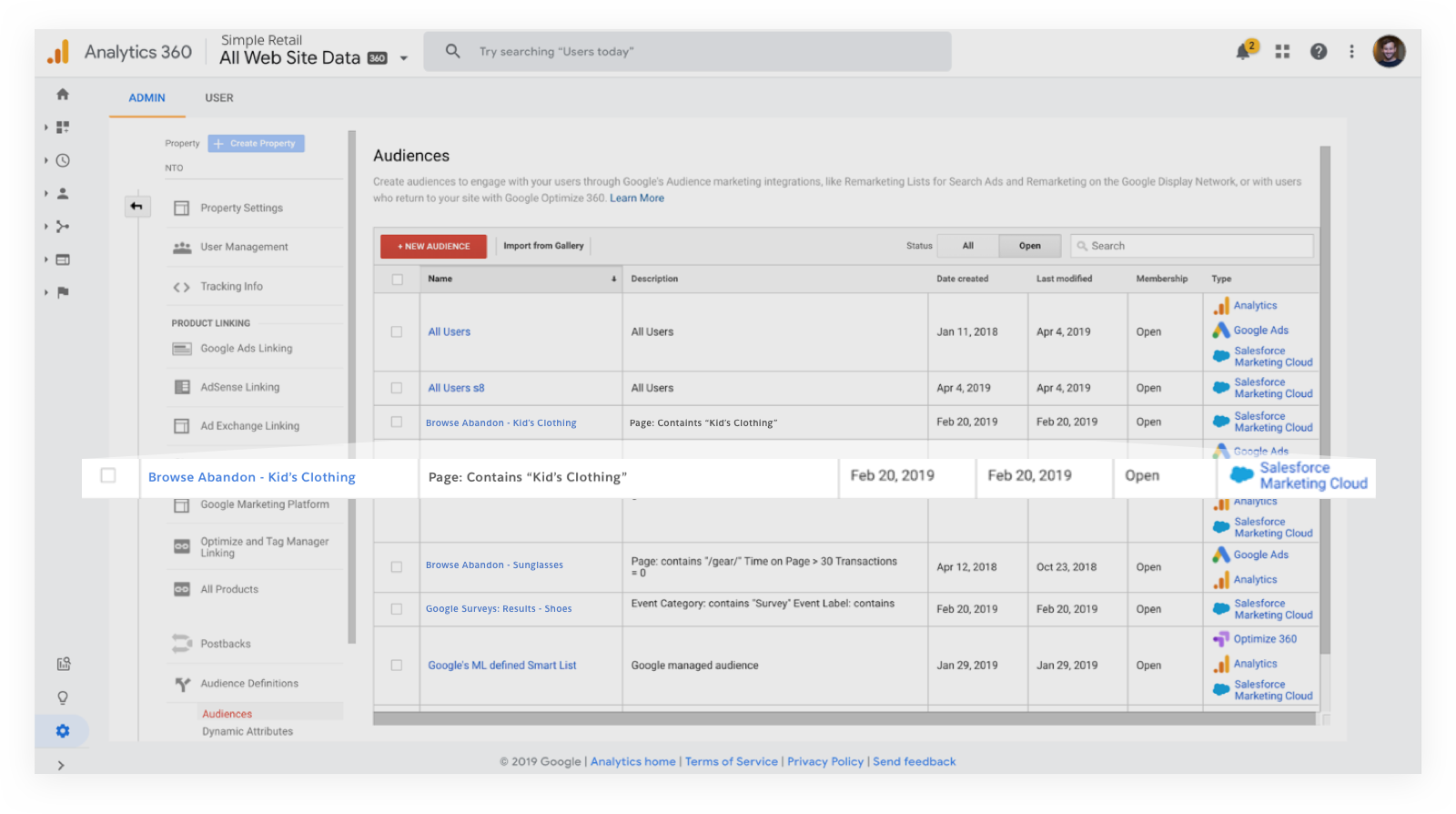Switch to the USER tab

click(x=218, y=97)
